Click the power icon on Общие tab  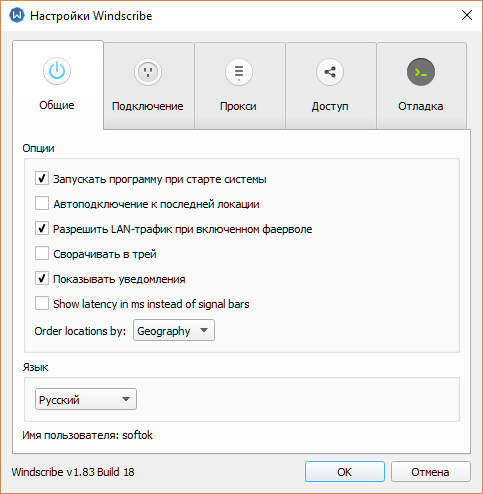(57, 71)
